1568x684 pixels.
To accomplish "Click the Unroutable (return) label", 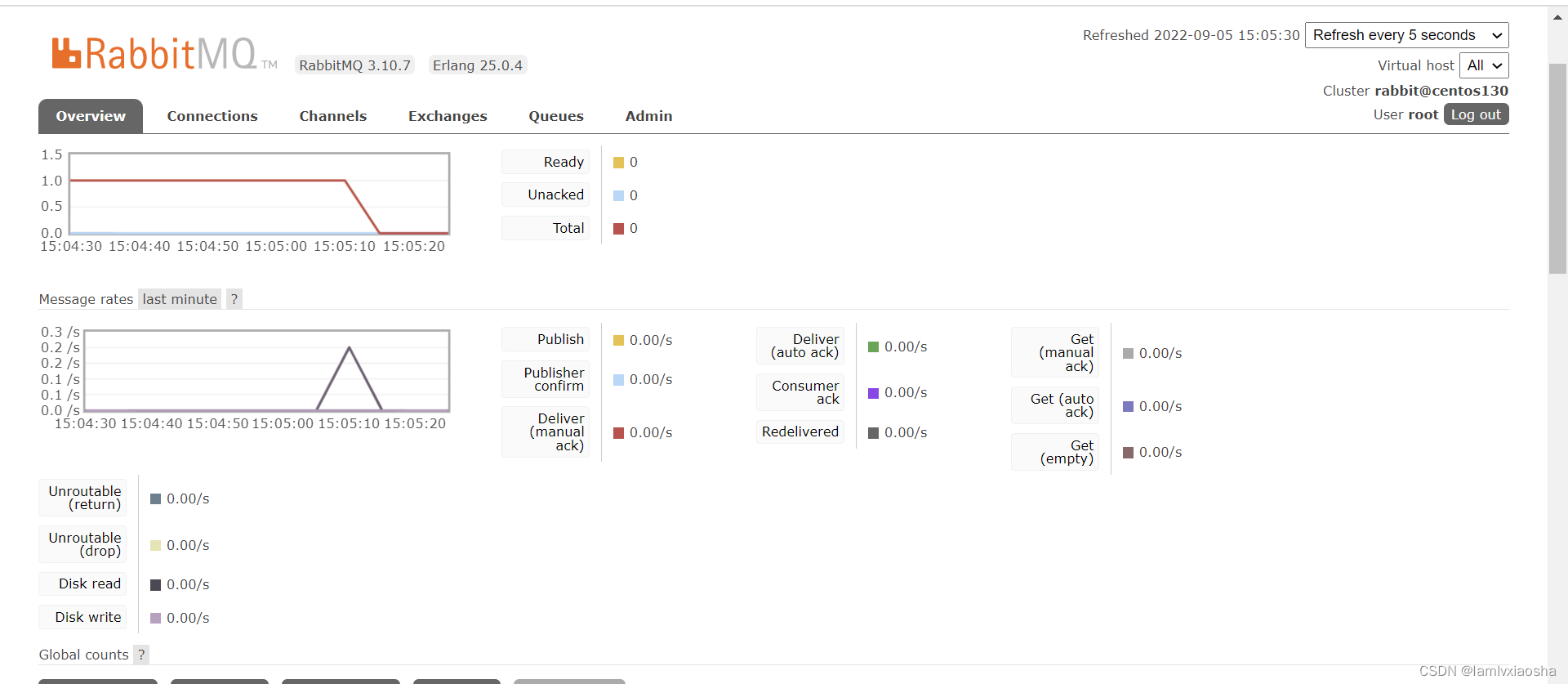I will click(82, 498).
